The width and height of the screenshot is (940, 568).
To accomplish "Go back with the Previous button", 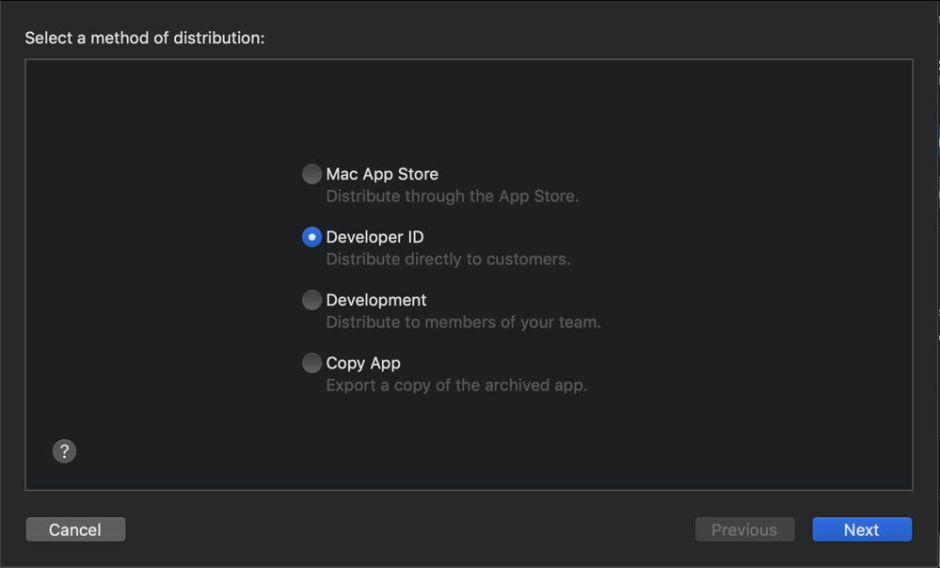I will [x=744, y=530].
